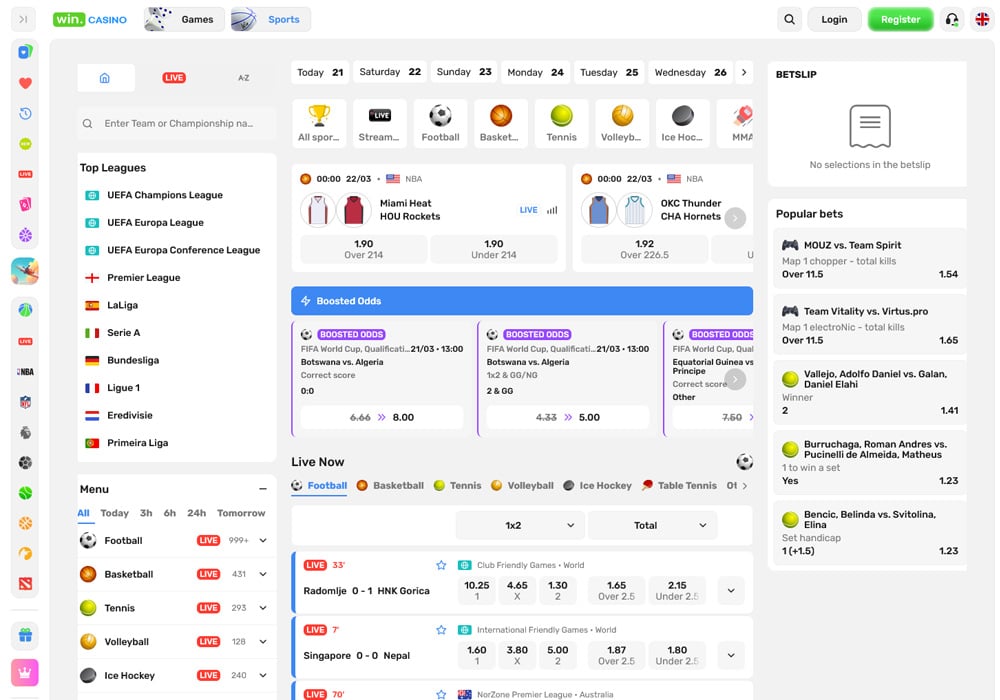Select the Saturday 22 date tab
Screen dimensions: 1000x700
pos(390,72)
